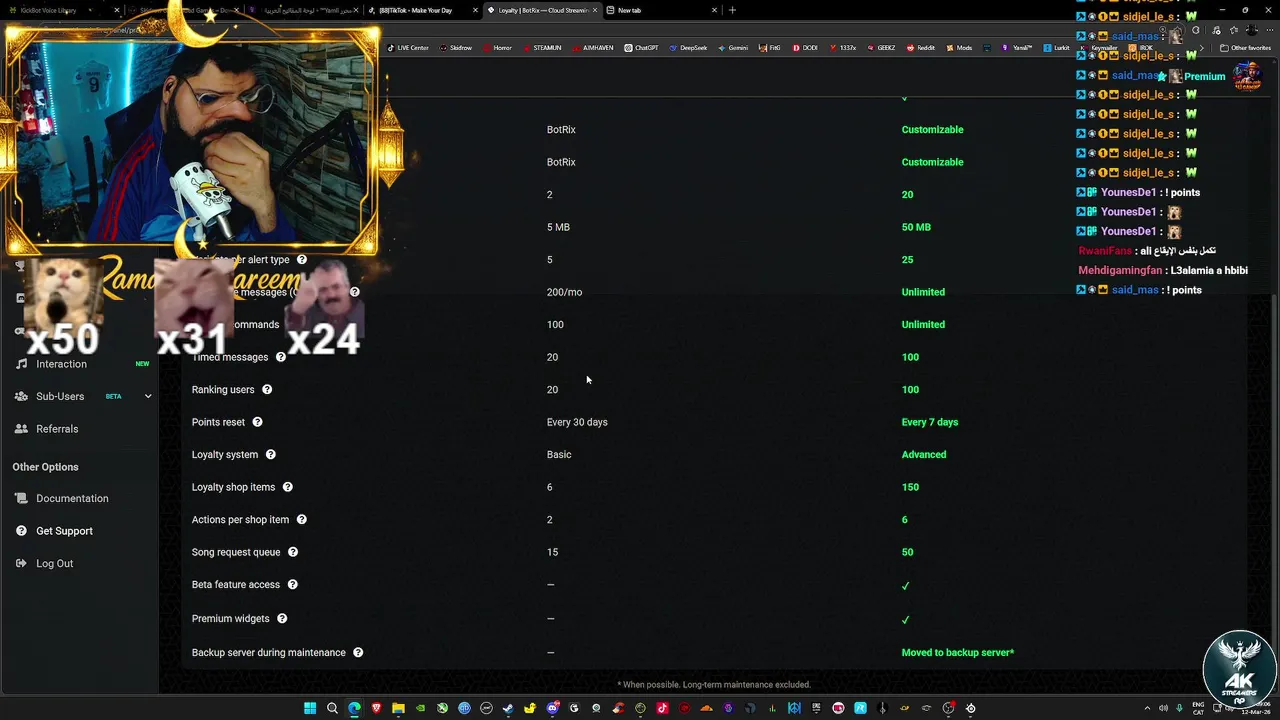Click 'Moved to backup server*' premium value
The height and width of the screenshot is (720, 1280).
pyautogui.click(x=957, y=652)
